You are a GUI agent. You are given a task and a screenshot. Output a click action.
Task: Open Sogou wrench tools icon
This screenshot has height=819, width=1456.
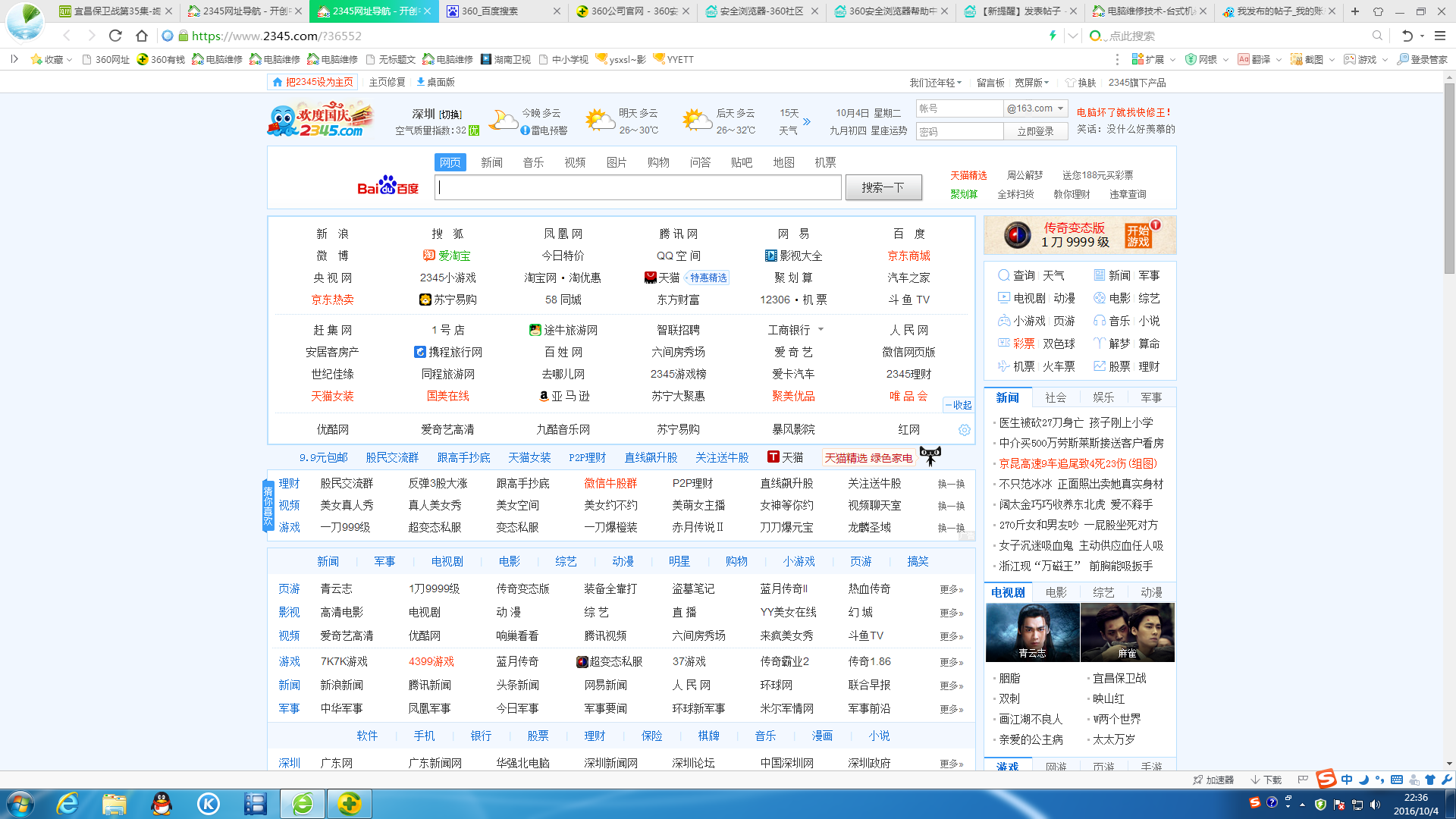tap(1446, 780)
